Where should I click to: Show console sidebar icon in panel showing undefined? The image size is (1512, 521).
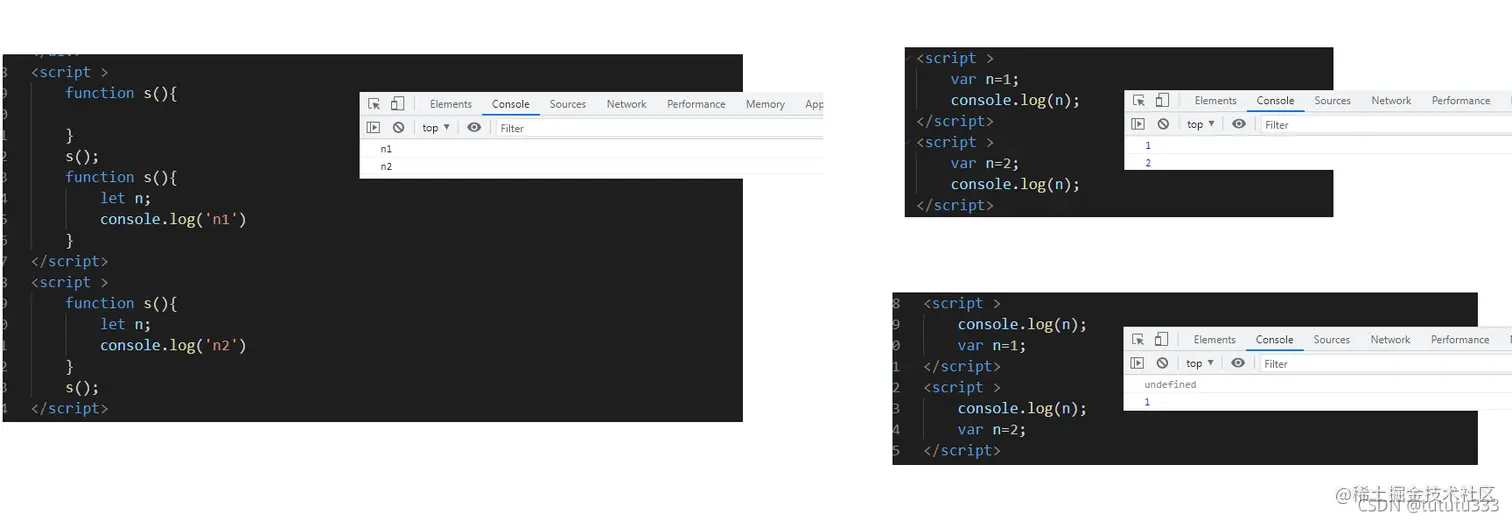[1137, 363]
